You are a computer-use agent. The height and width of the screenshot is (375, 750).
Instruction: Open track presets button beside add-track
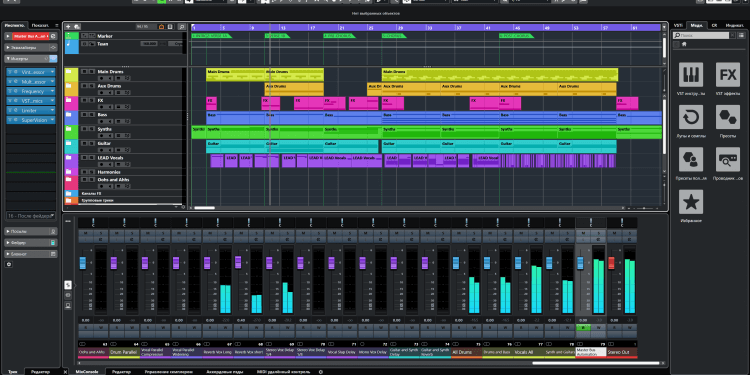point(77,27)
